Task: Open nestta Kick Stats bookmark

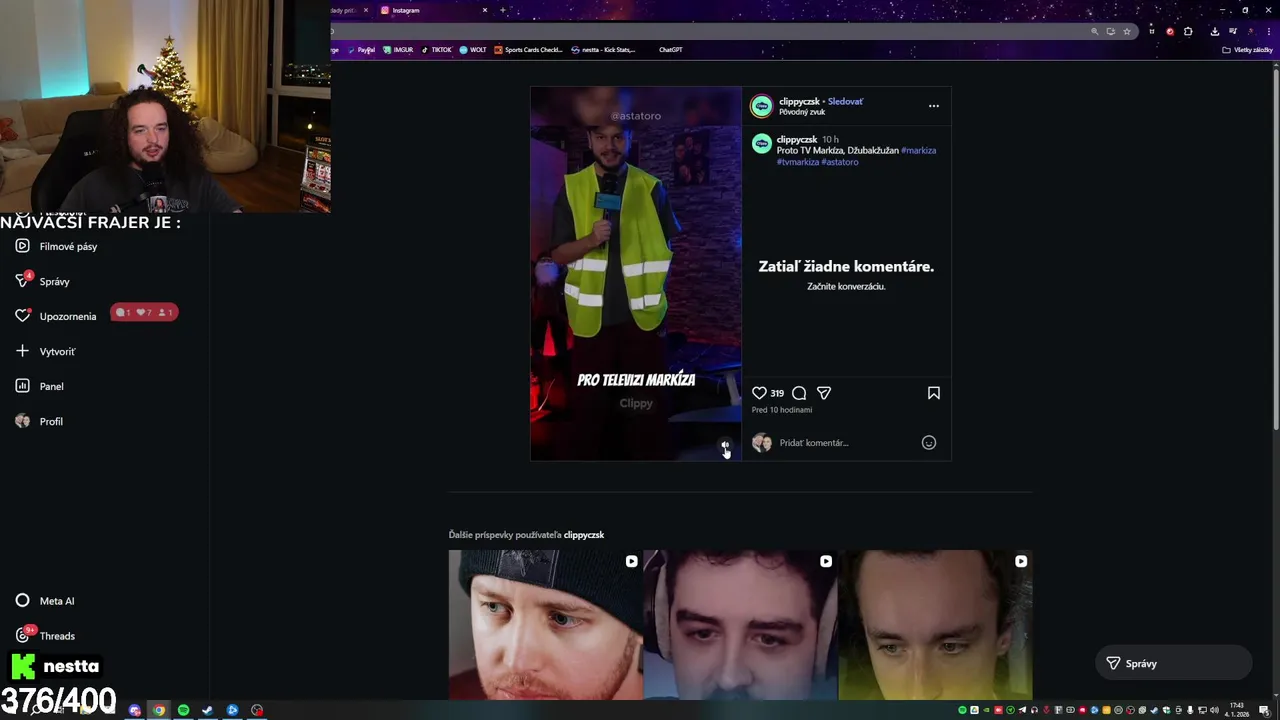Action: click(x=603, y=49)
